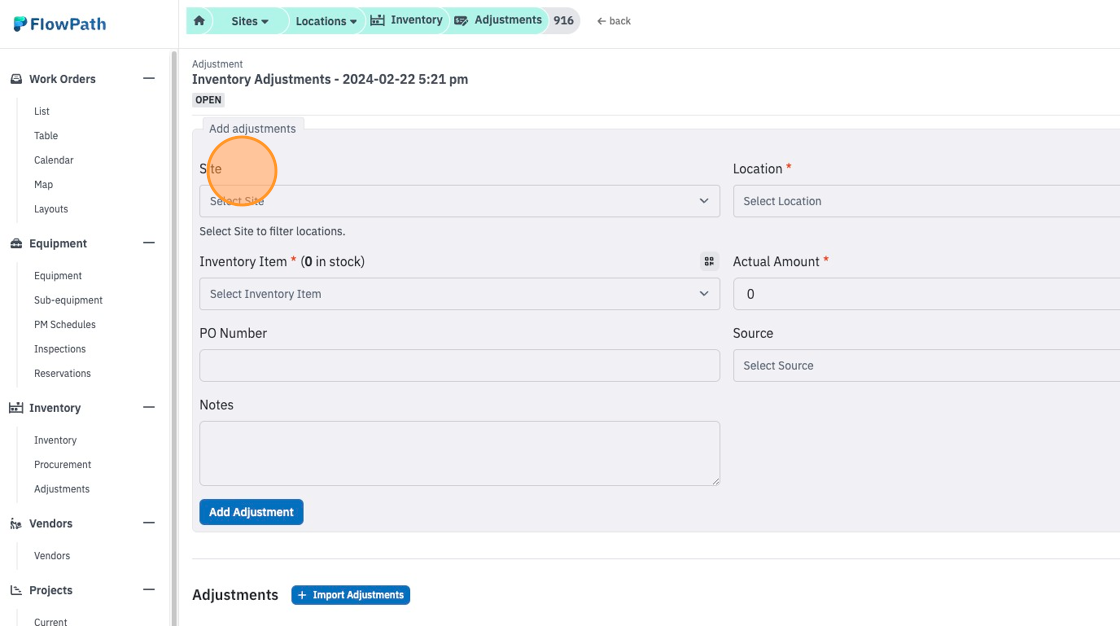Click the Inventory breadcrumb icon
The image size is (1120, 626).
[x=377, y=20]
